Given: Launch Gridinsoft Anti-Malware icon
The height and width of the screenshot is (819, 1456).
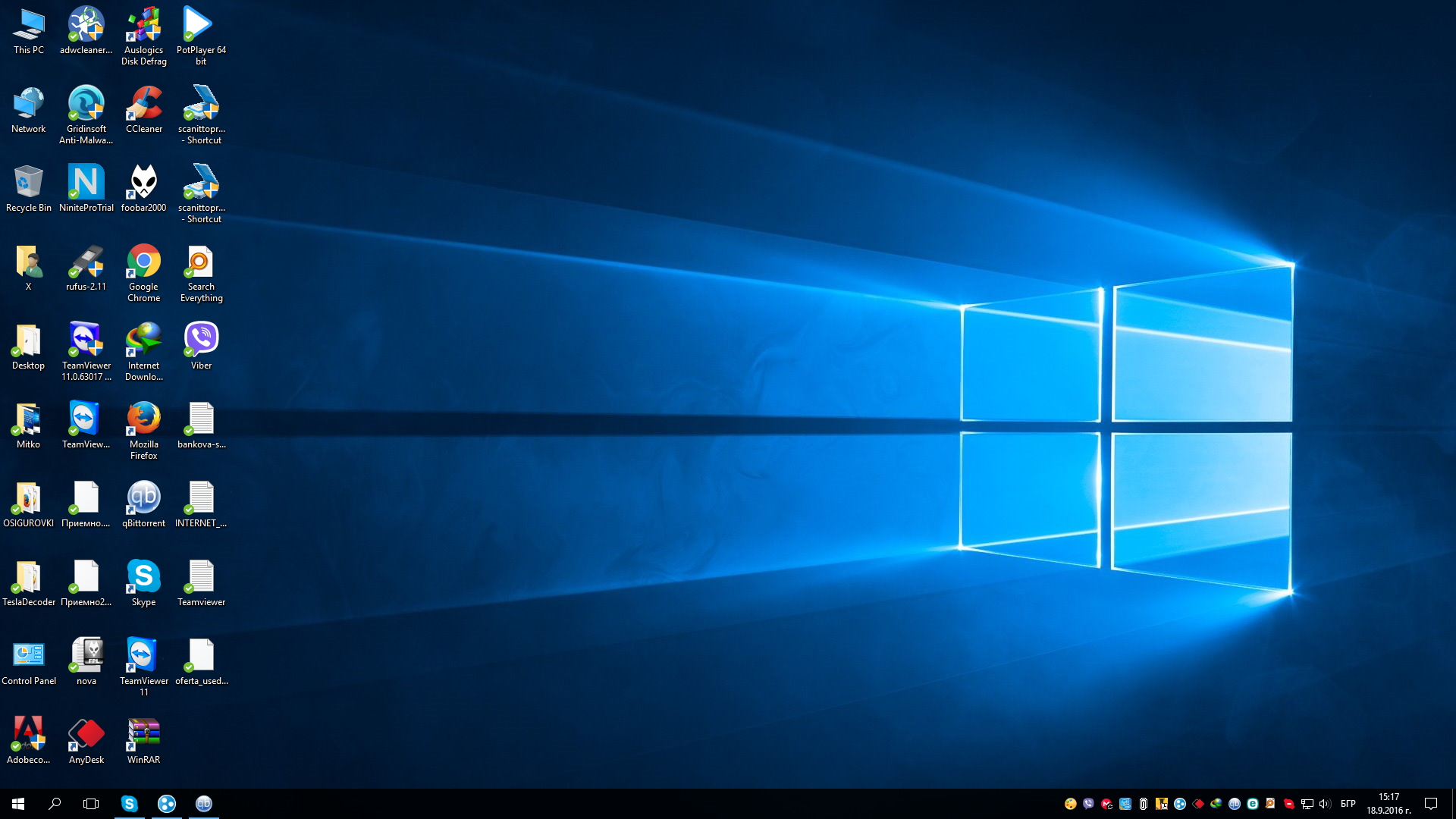Looking at the screenshot, I should (86, 115).
